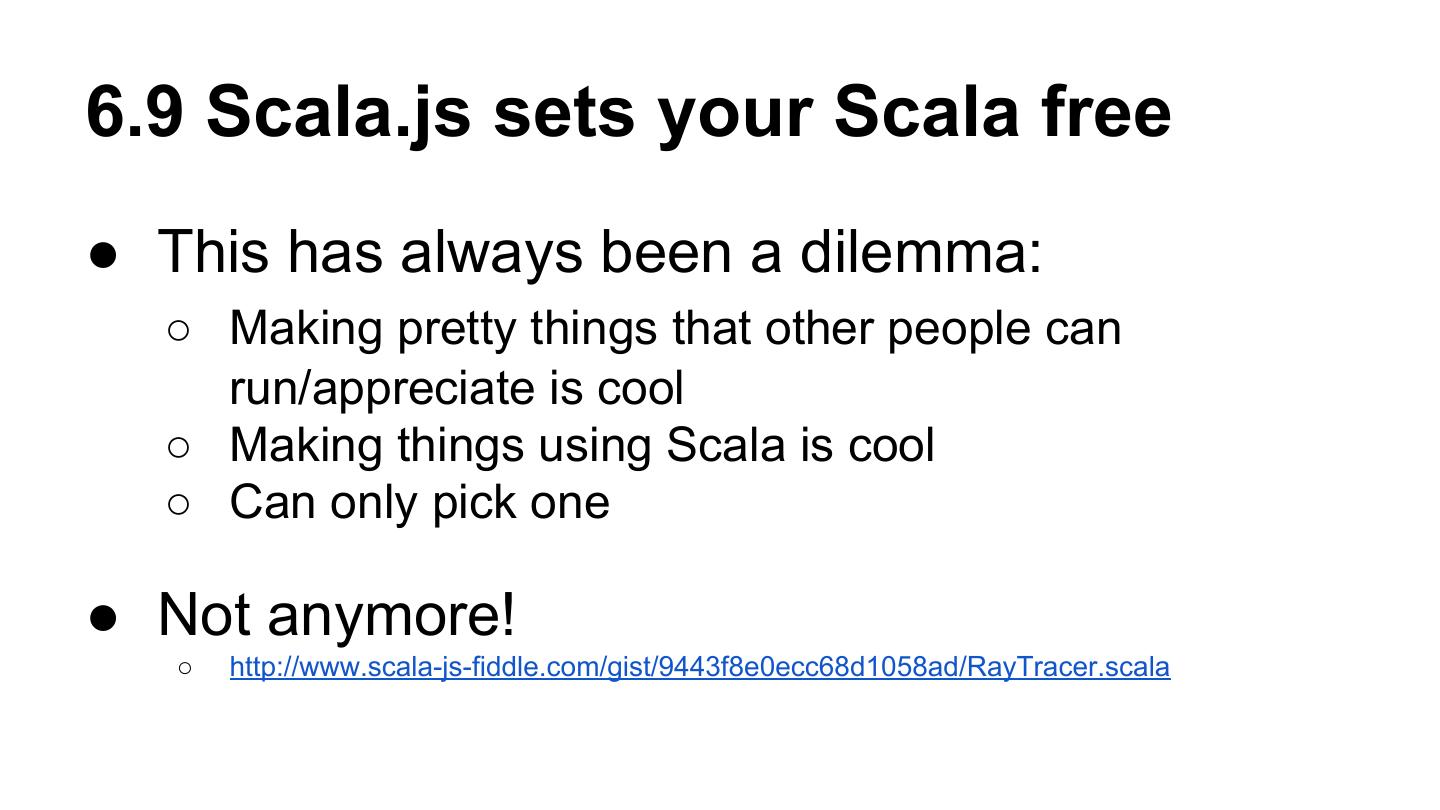Click the hollow bullet before the URL

(184, 668)
